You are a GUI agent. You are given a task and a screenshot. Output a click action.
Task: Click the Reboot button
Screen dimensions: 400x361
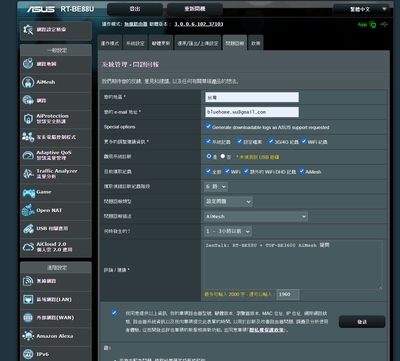click(x=195, y=9)
